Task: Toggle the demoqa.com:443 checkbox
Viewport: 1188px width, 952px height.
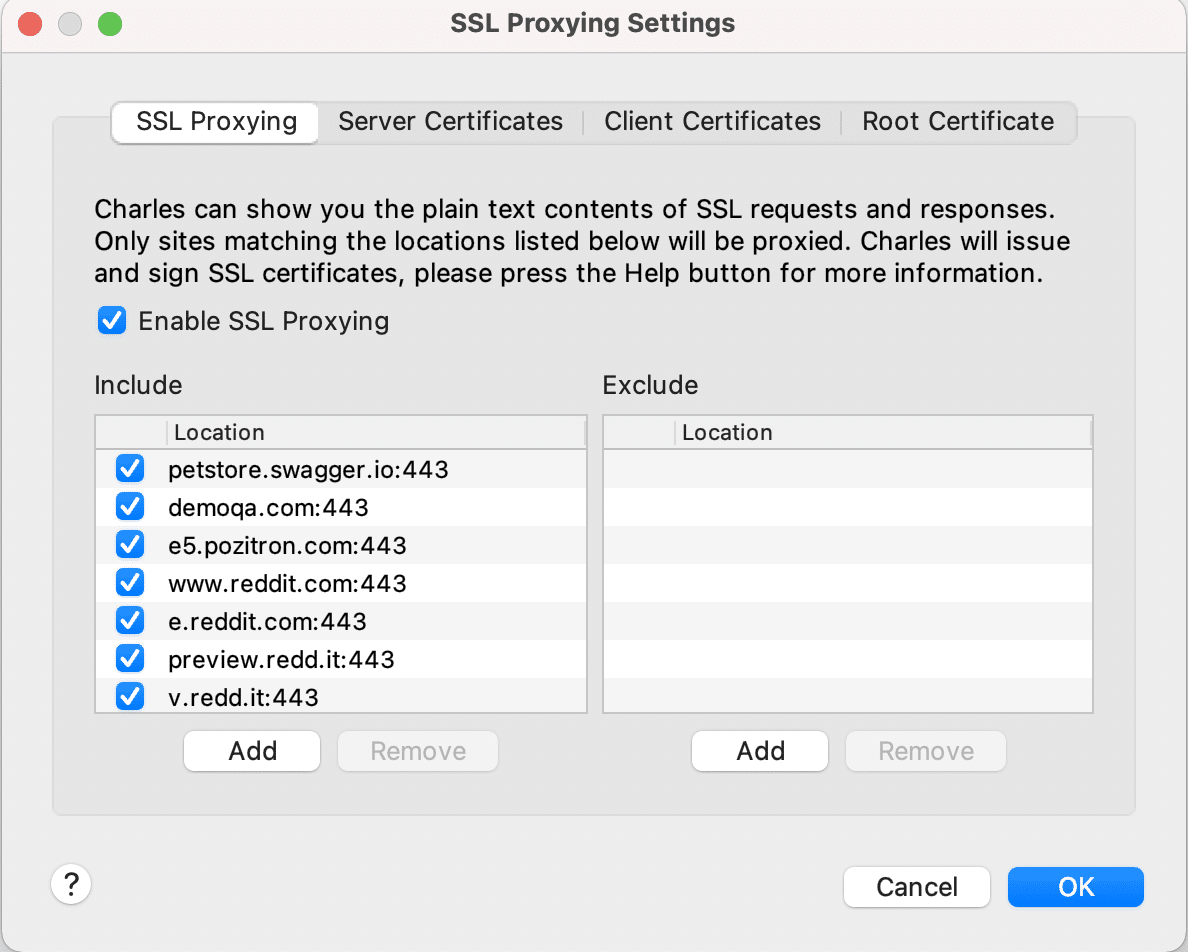Action: 129,506
